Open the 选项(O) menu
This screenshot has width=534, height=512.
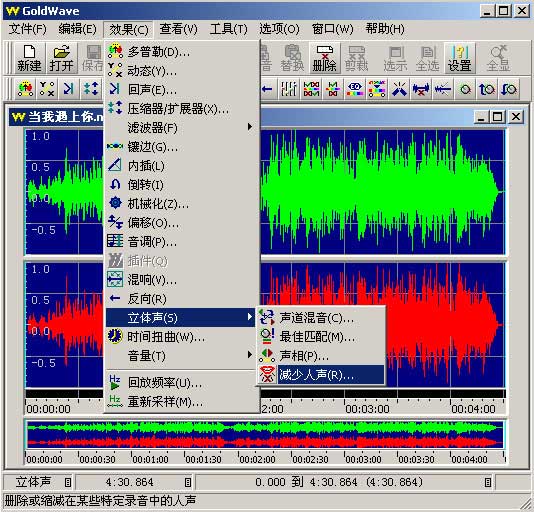point(279,29)
